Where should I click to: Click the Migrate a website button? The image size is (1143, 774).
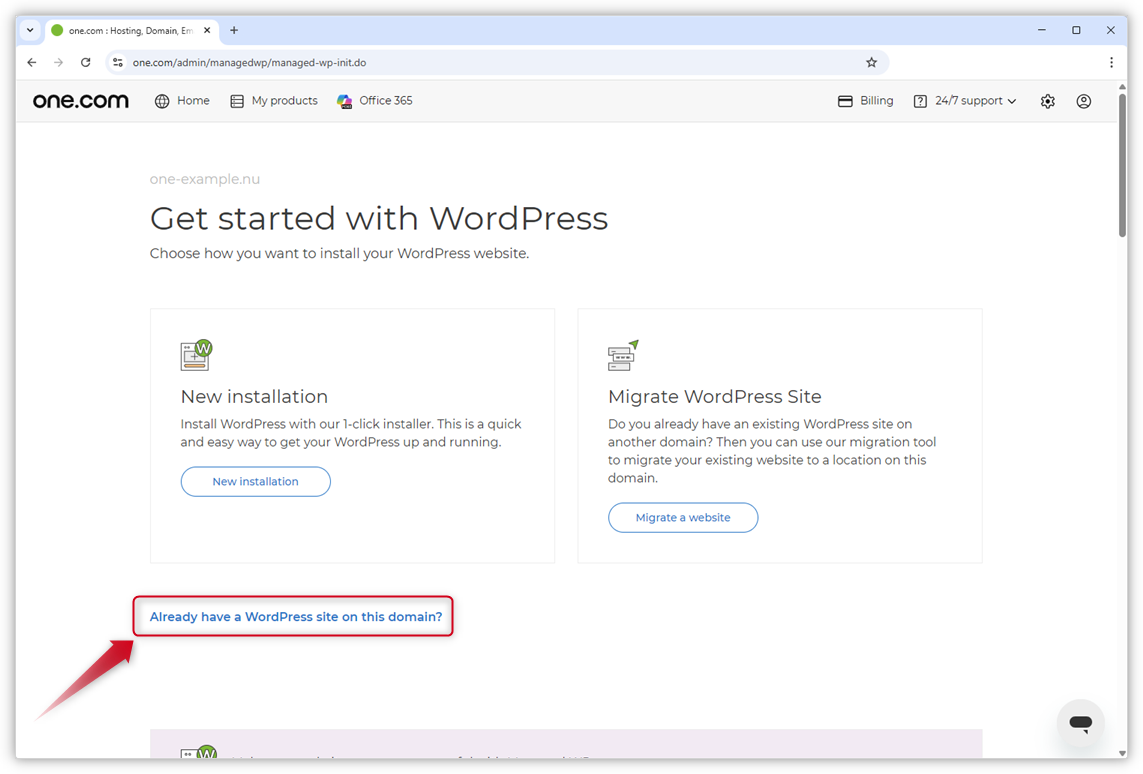point(683,517)
